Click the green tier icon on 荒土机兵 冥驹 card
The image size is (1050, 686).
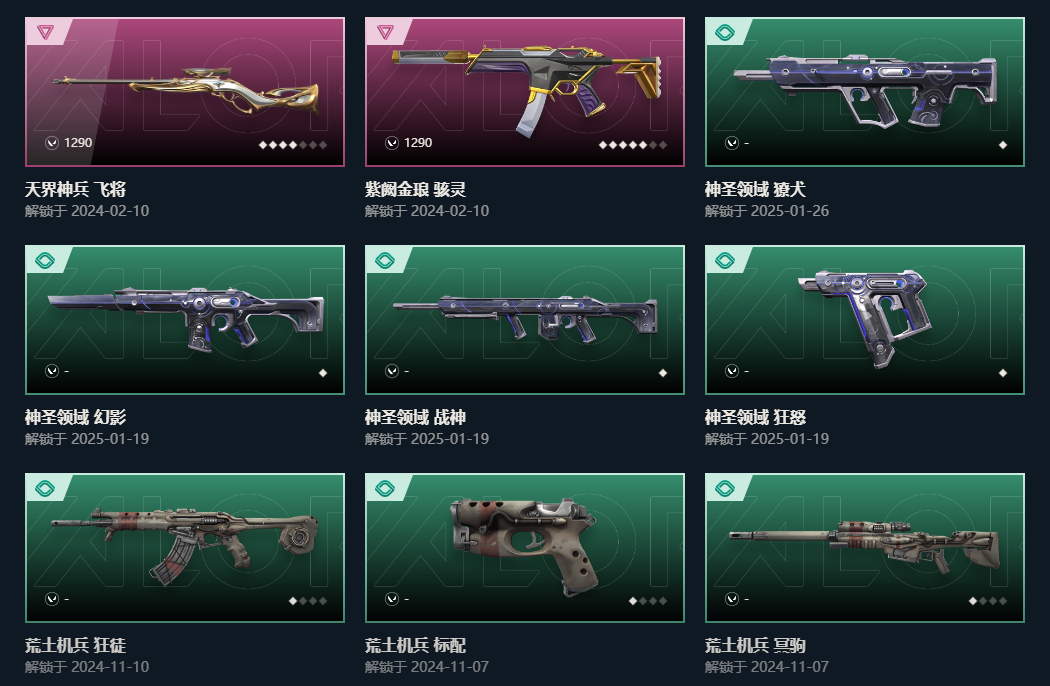[725, 488]
